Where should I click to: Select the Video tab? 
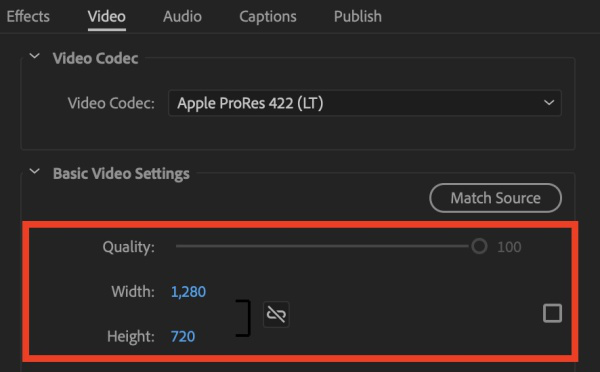106,17
